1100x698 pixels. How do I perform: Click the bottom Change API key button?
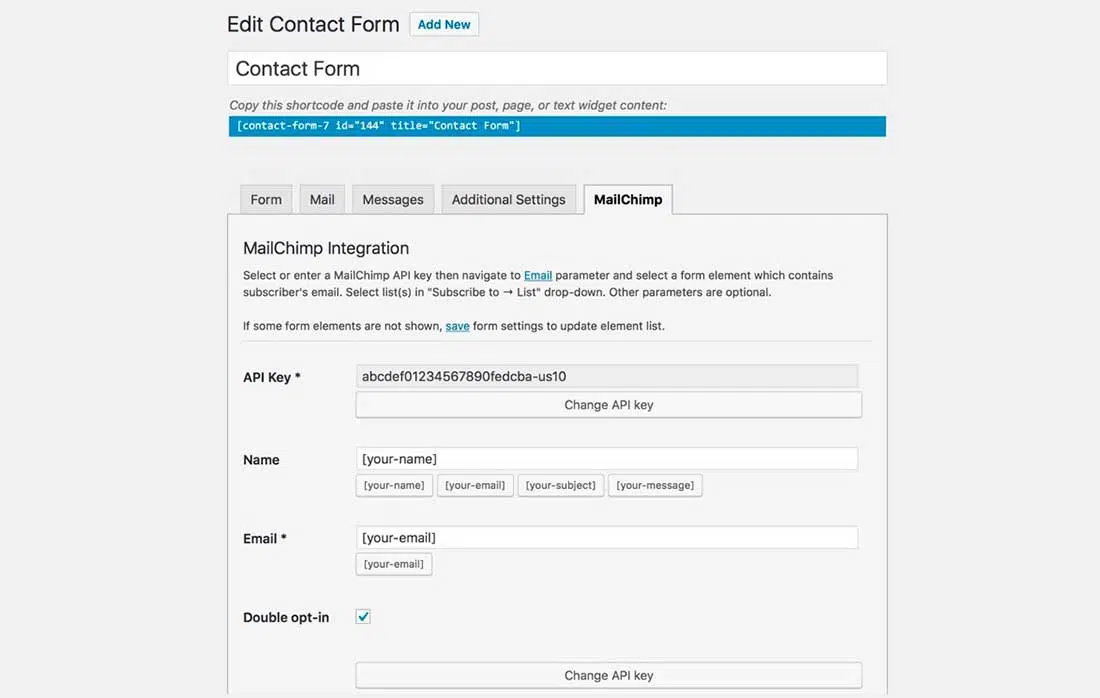[608, 675]
